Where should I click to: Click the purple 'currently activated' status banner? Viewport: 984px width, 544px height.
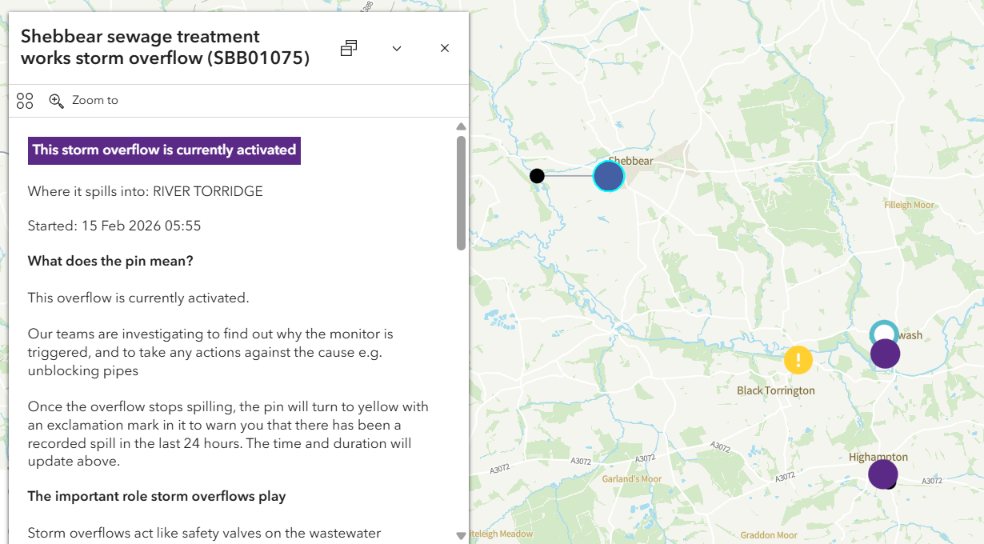tap(164, 150)
